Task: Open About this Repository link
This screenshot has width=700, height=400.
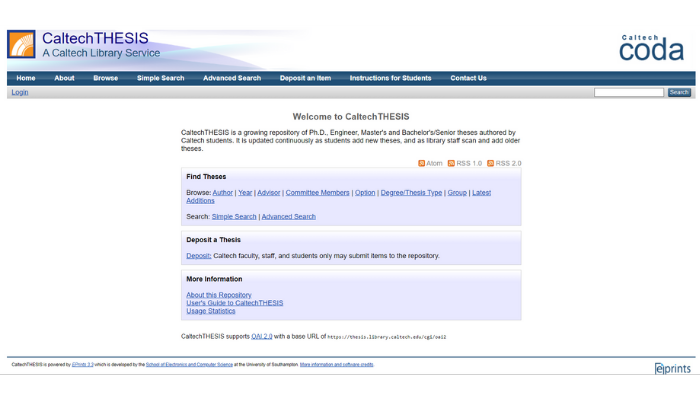Action: pyautogui.click(x=219, y=295)
